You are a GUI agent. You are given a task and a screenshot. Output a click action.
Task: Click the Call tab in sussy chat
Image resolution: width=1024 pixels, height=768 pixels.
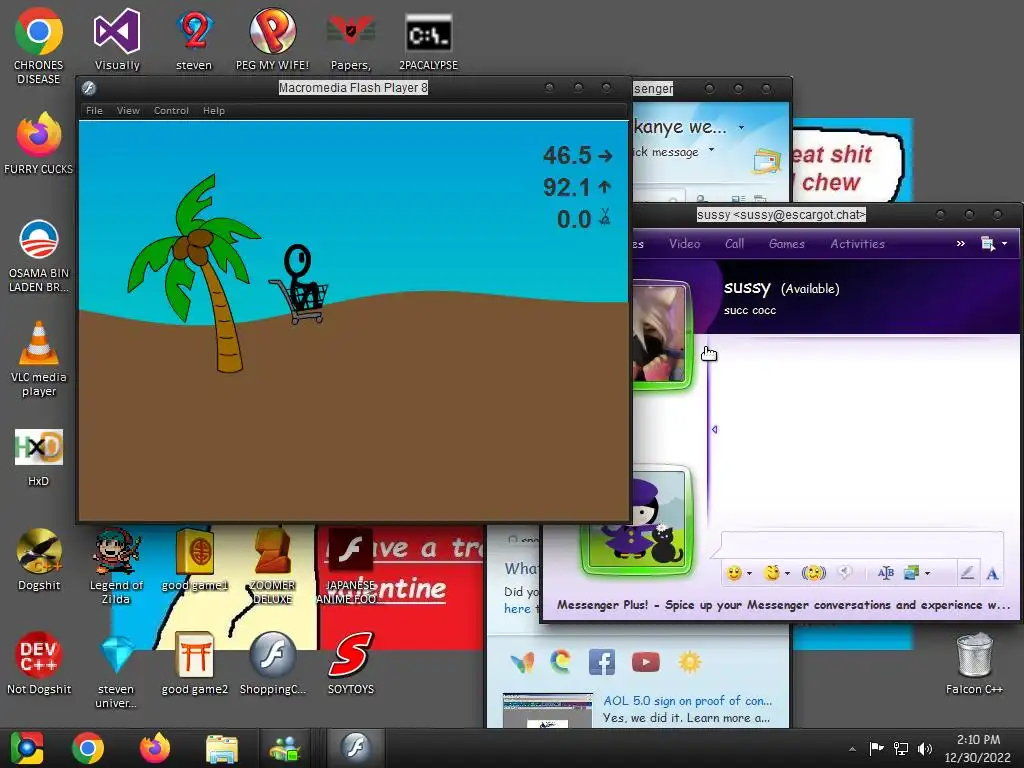pos(734,244)
